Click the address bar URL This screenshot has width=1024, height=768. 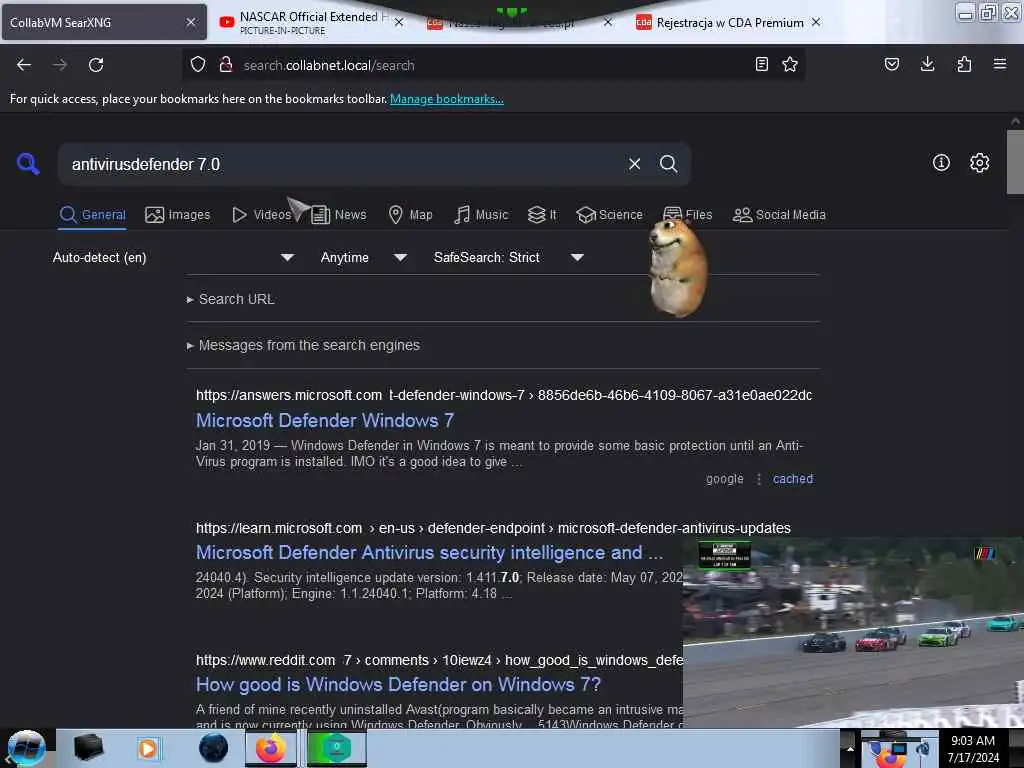[328, 65]
